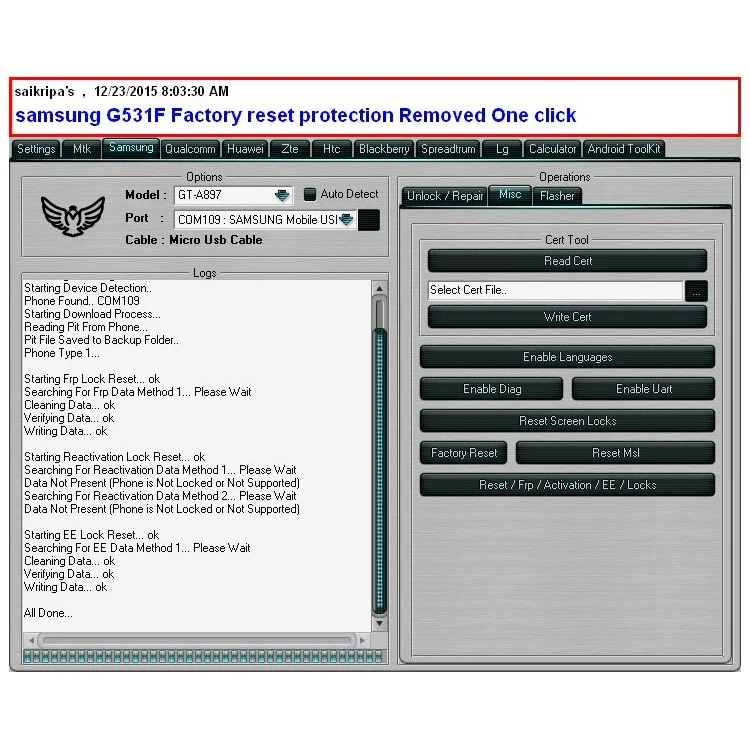
Task: Click 'Pit File Saved to Backup Folder..' line
Action: click(x=101, y=340)
